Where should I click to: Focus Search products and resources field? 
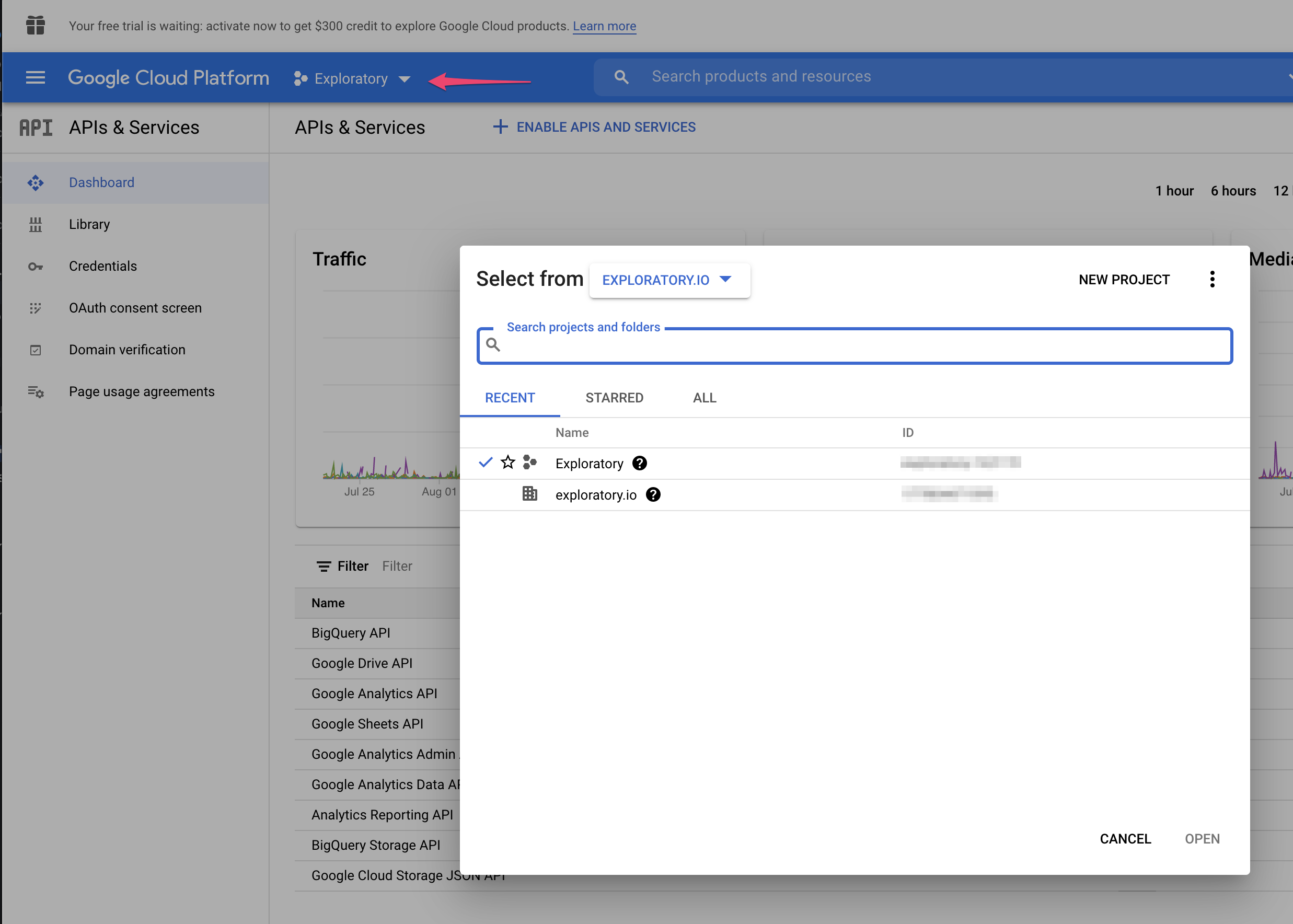[944, 77]
